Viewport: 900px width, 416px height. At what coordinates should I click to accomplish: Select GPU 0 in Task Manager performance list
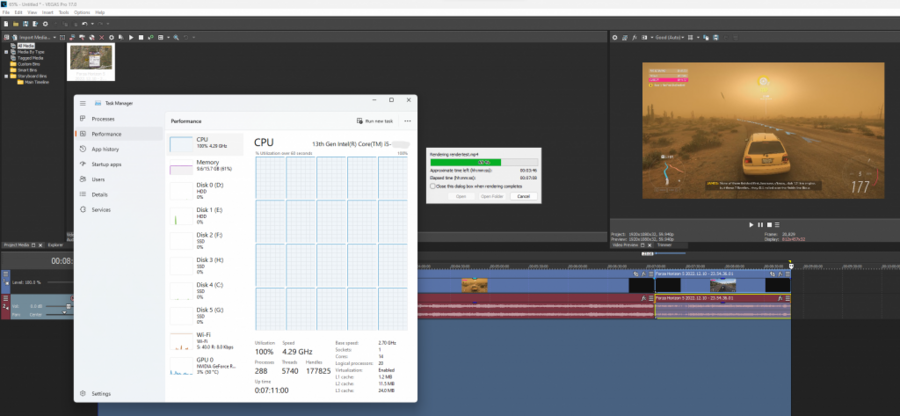[x=204, y=364]
